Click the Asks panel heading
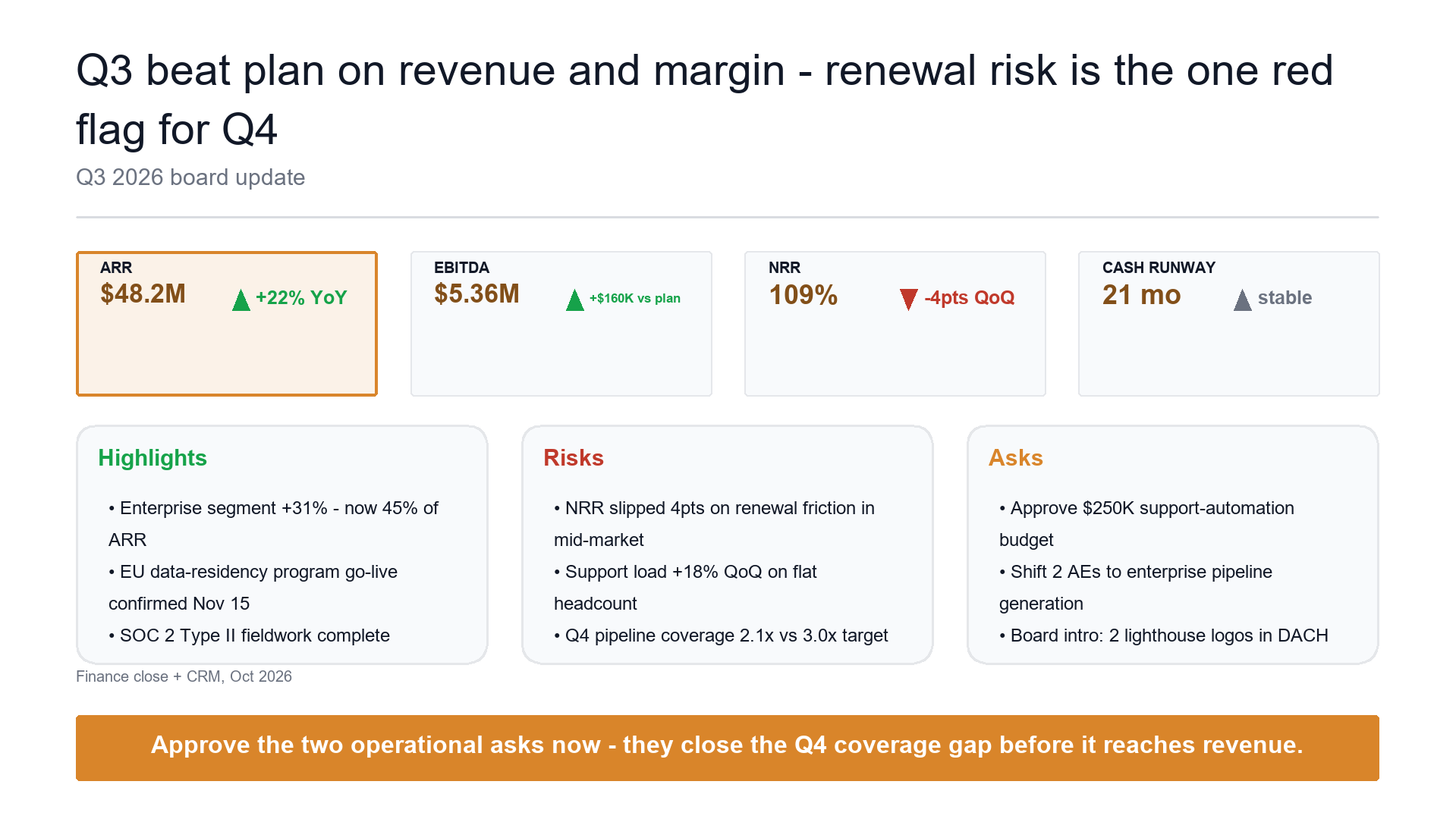1456x819 pixels. [1015, 458]
